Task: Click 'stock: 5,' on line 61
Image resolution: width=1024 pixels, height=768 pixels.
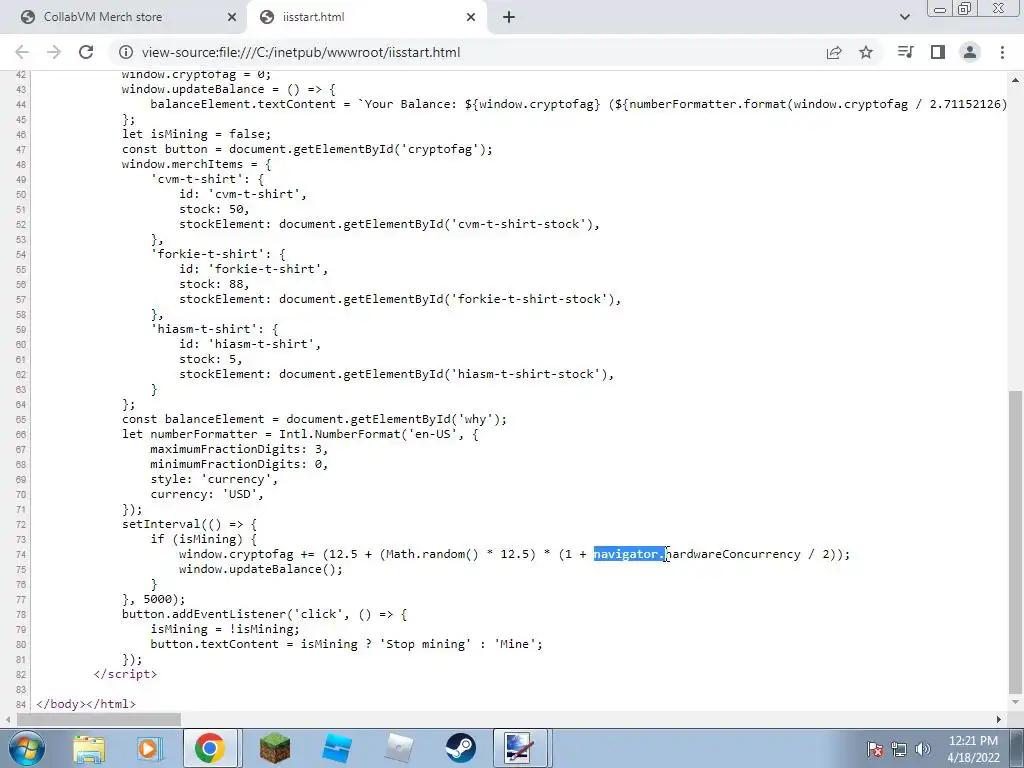Action: point(210,359)
